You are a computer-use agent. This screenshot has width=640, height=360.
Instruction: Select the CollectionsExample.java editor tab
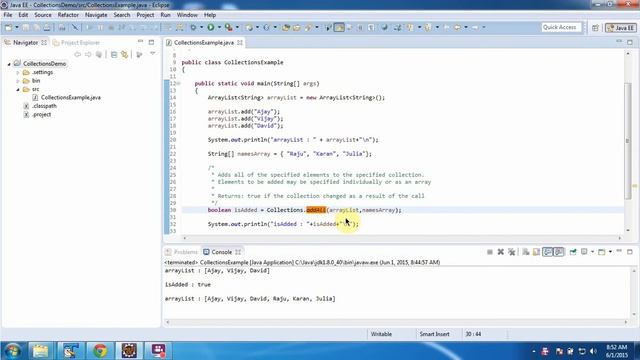[204, 42]
